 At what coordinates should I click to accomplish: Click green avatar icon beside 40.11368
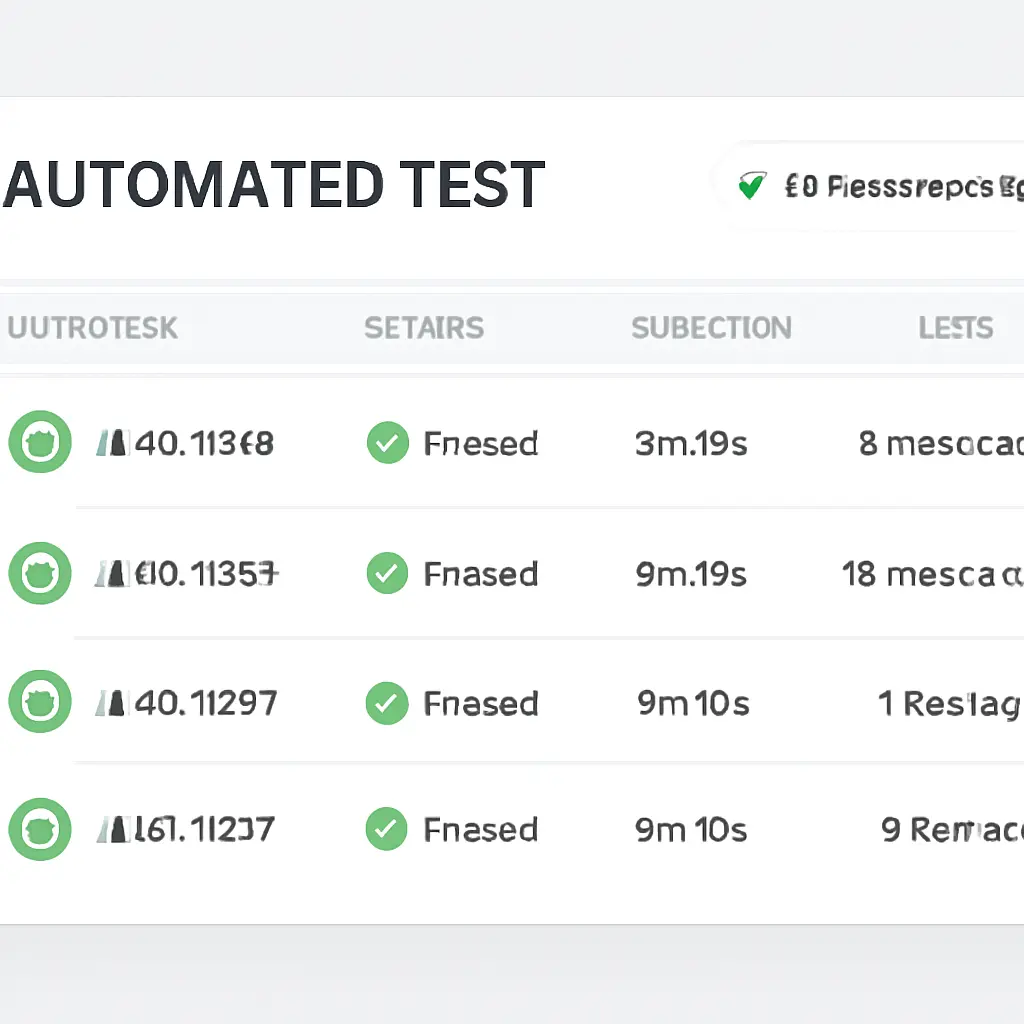click(40, 441)
